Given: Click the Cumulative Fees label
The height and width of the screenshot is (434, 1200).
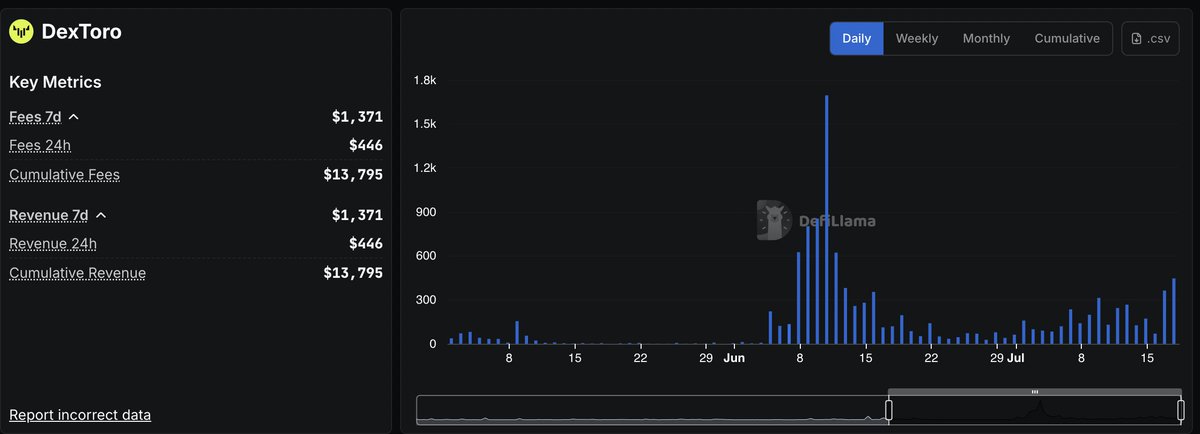Looking at the screenshot, I should click(x=64, y=175).
